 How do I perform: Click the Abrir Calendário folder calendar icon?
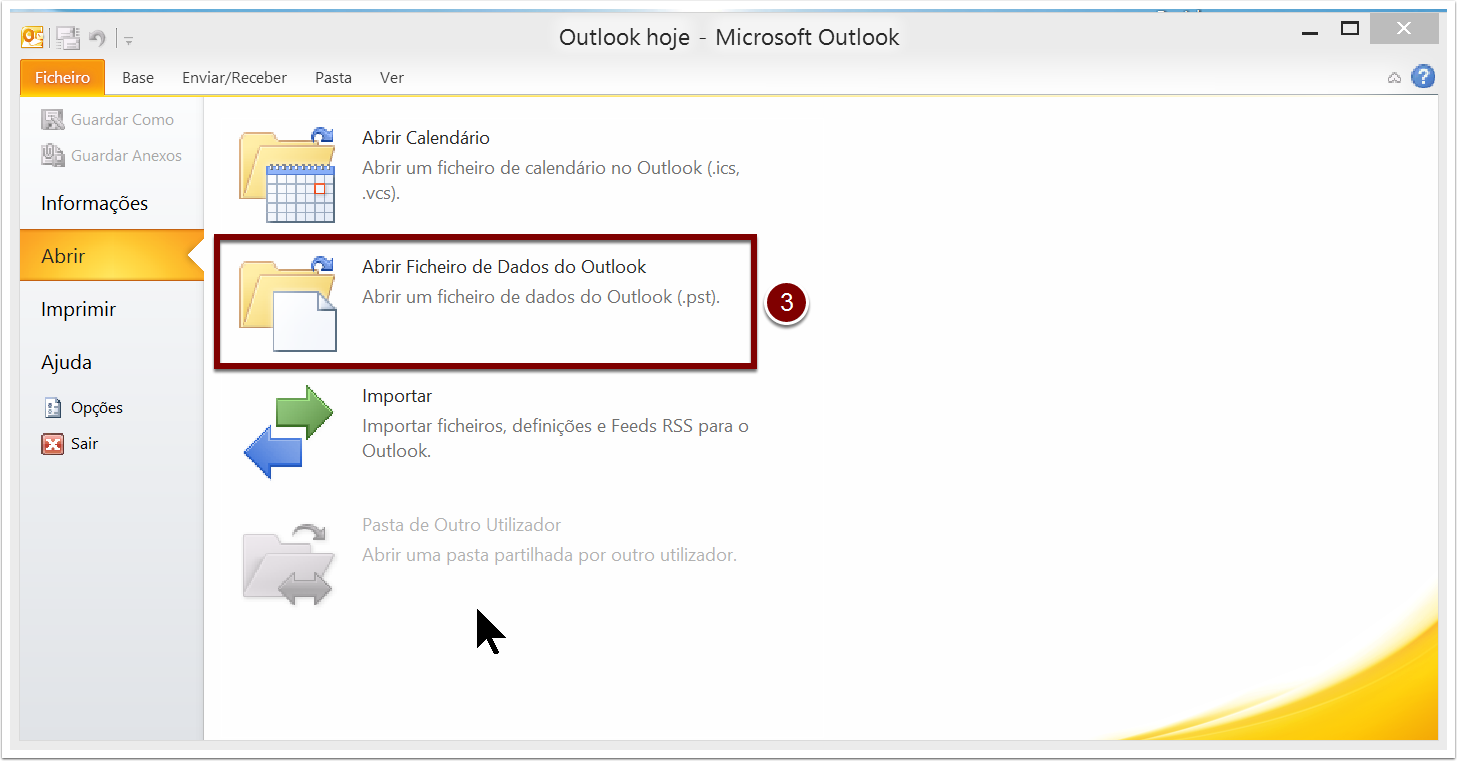coord(288,174)
